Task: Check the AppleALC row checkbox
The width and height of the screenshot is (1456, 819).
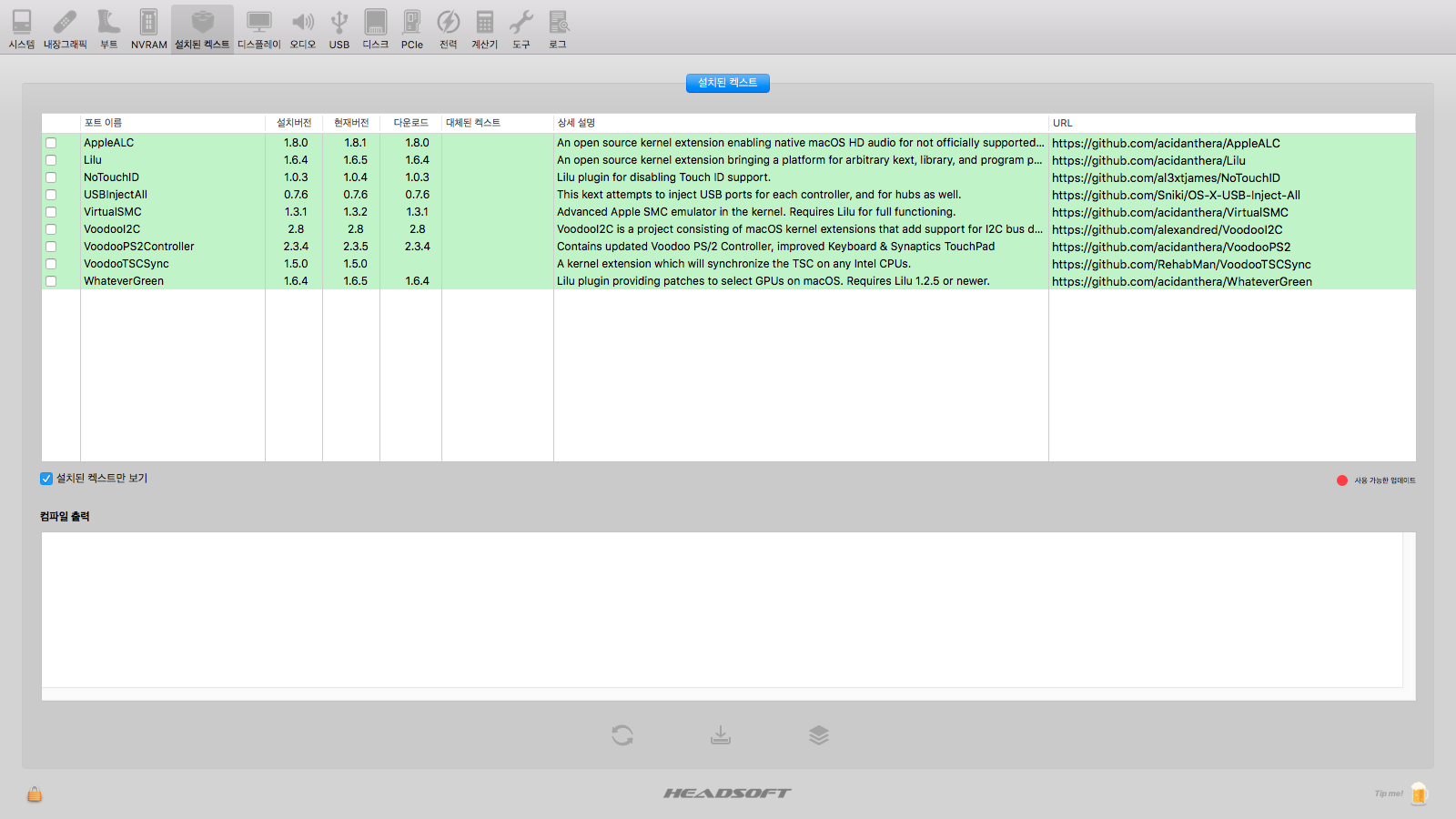Action: [x=51, y=143]
